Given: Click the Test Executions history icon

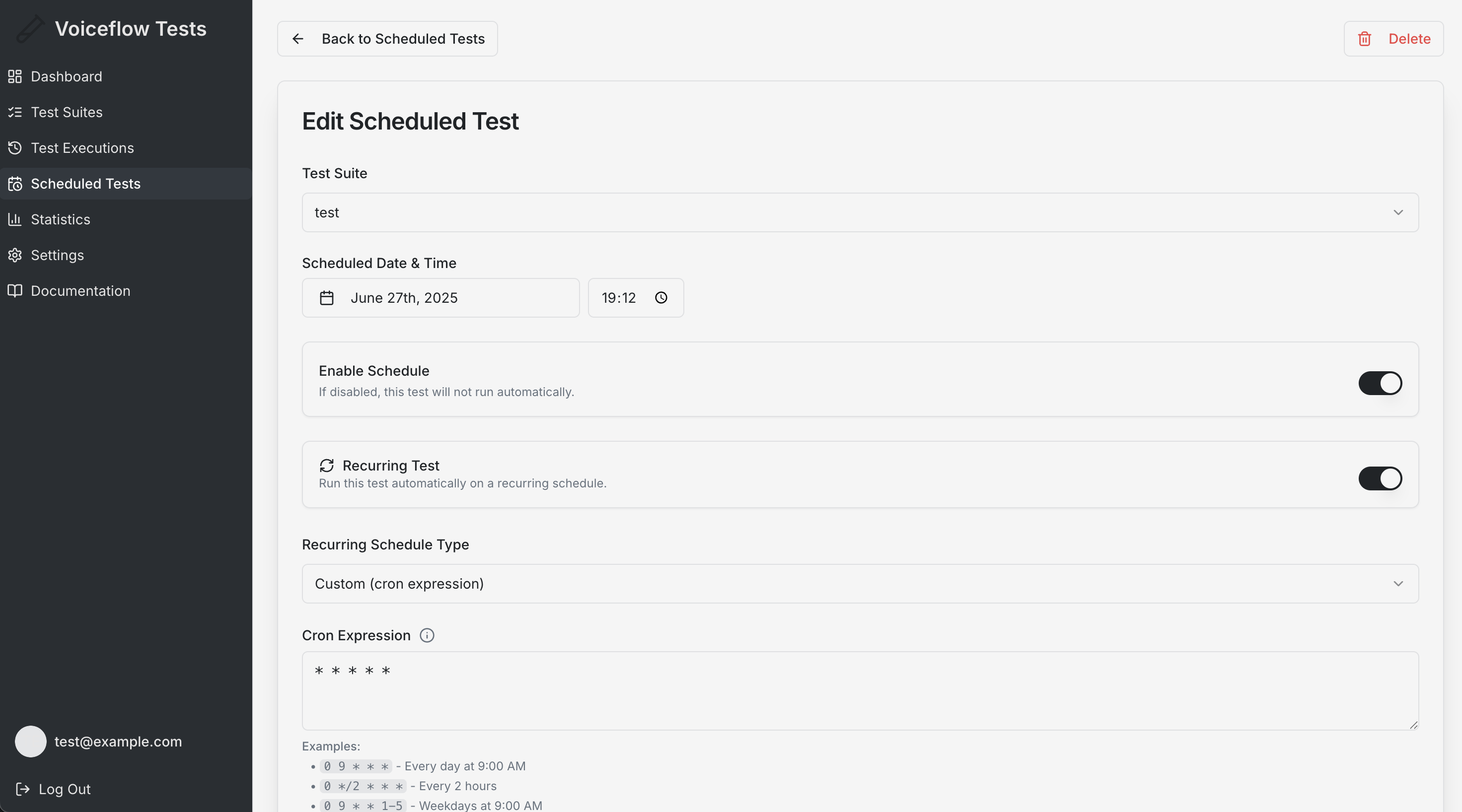Looking at the screenshot, I should (15, 148).
